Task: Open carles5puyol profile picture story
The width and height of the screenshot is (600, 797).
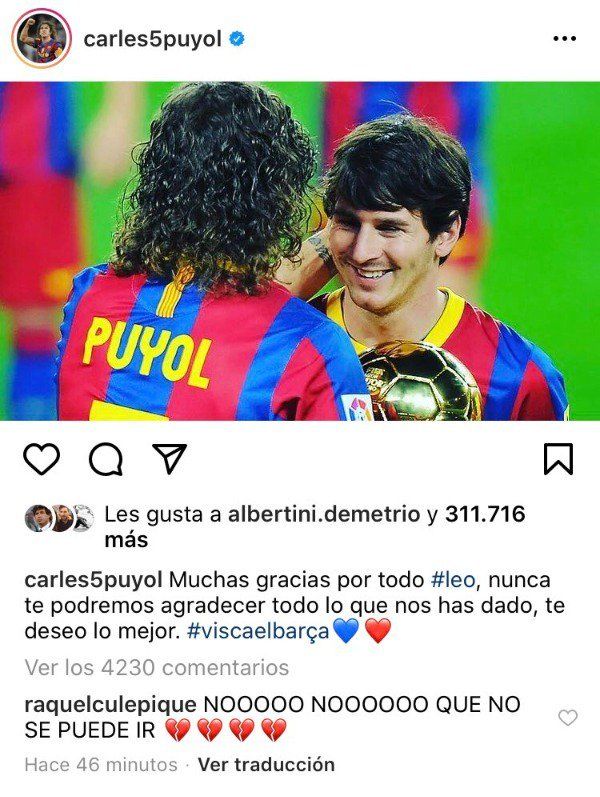Action: pos(42,39)
